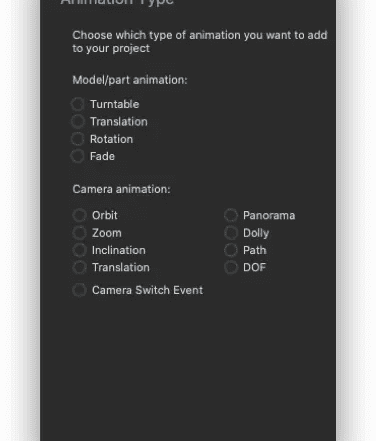Click the Turntable text label
This screenshot has height=441, width=376.
point(115,104)
